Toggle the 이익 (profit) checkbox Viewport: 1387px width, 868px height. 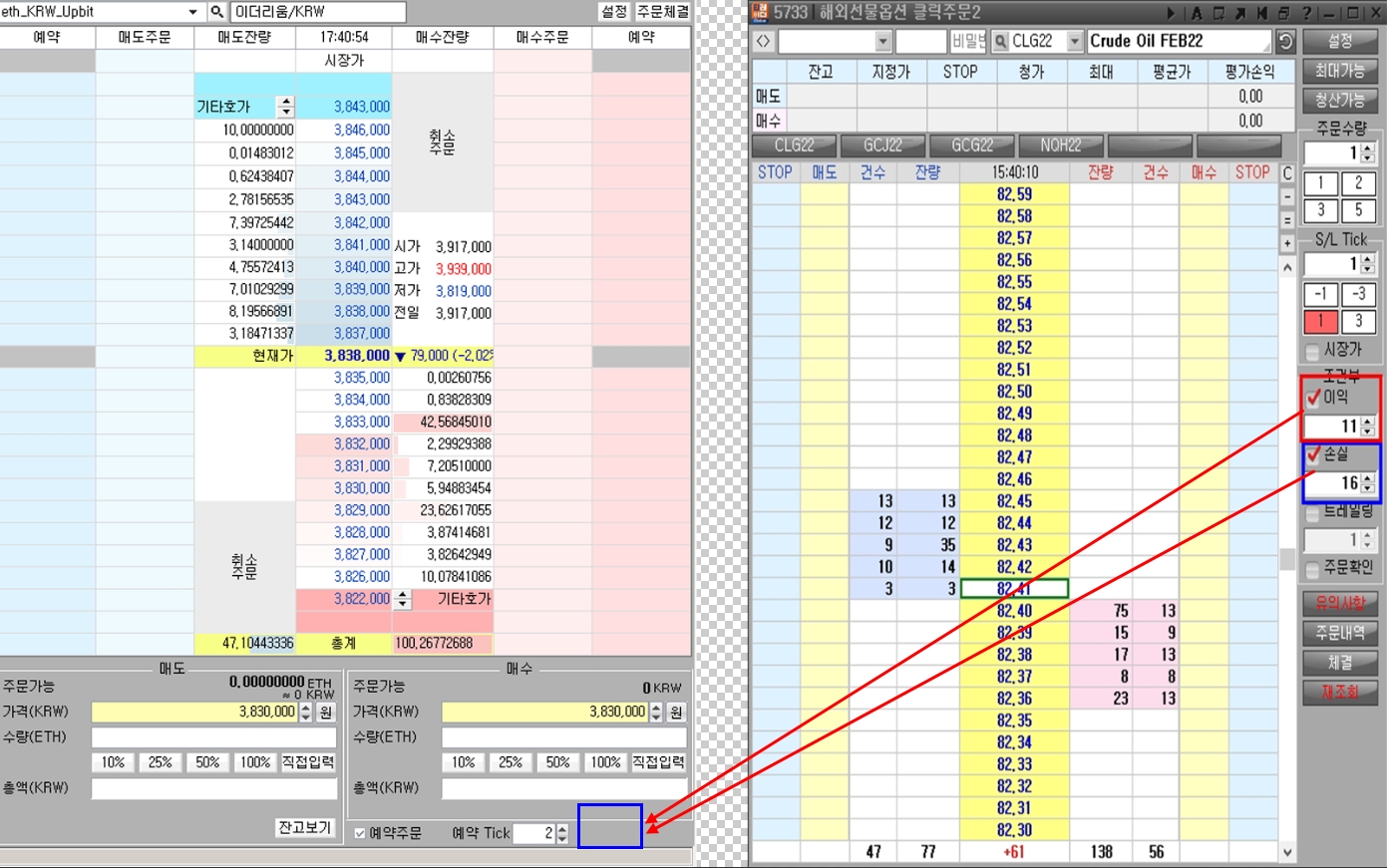[x=1313, y=398]
